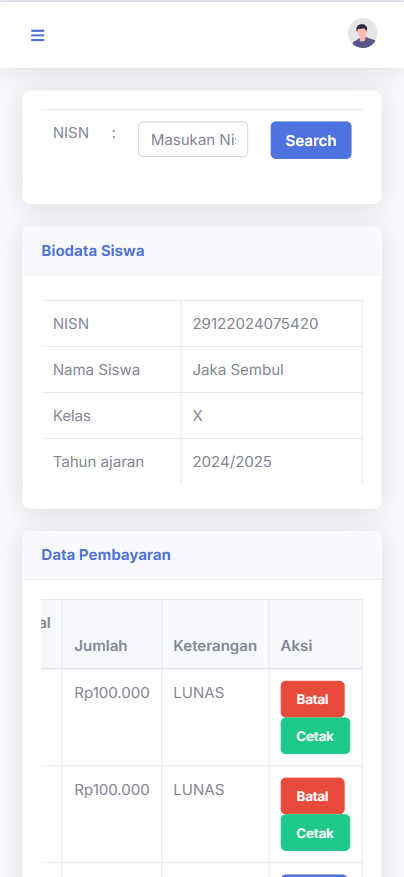This screenshot has width=404, height=877.
Task: Select the first row Rp100.000 amount
Action: click(112, 693)
